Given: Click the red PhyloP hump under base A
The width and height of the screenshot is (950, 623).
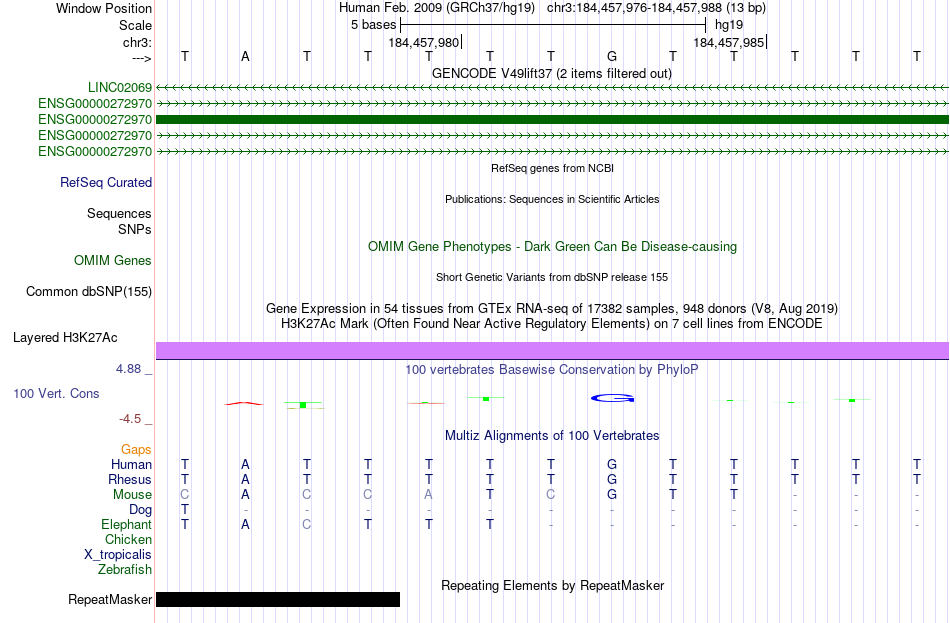Looking at the screenshot, I should point(244,403).
